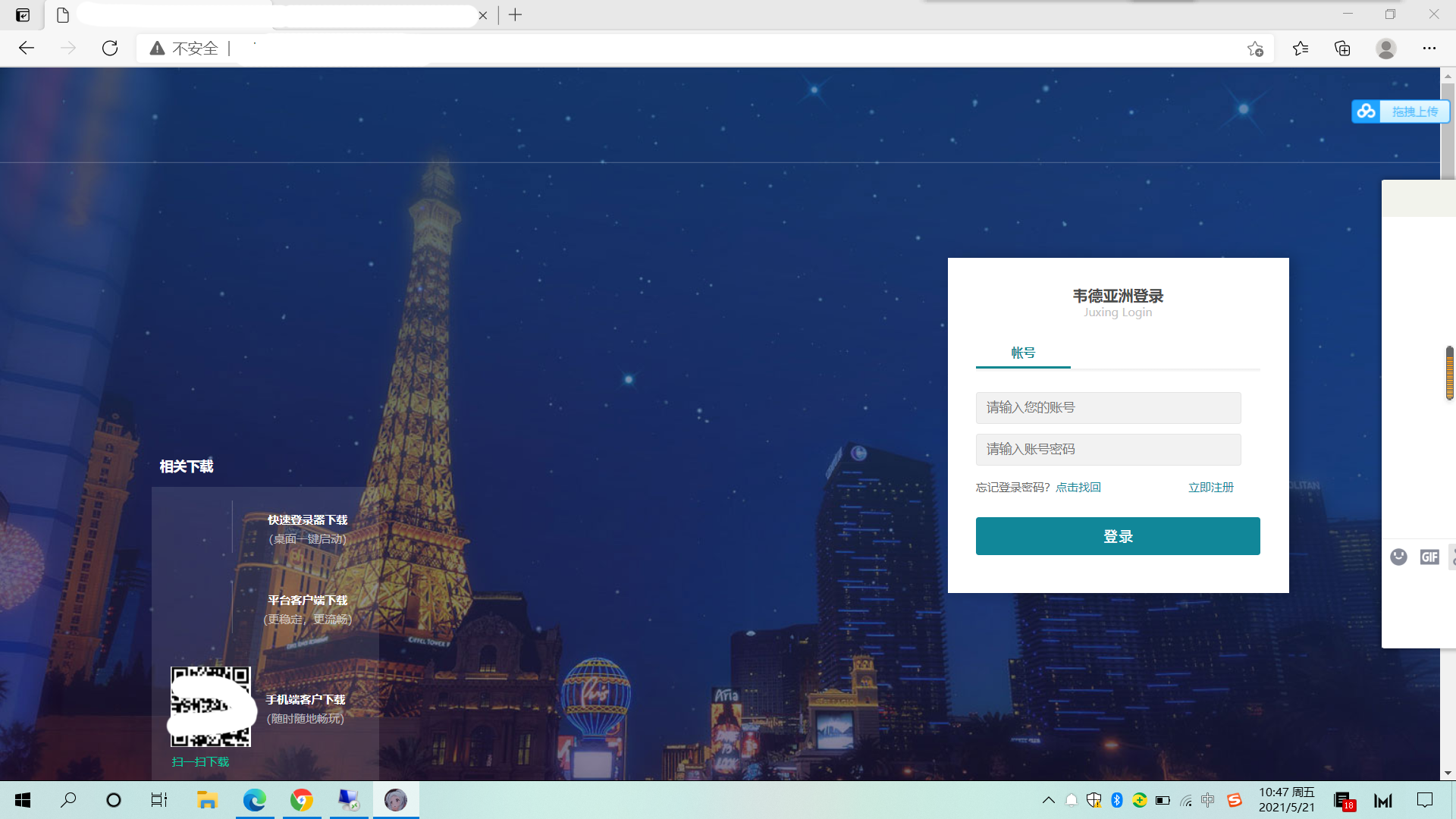The image size is (1456, 819).
Task: Click the browser refresh icon
Action: click(110, 49)
